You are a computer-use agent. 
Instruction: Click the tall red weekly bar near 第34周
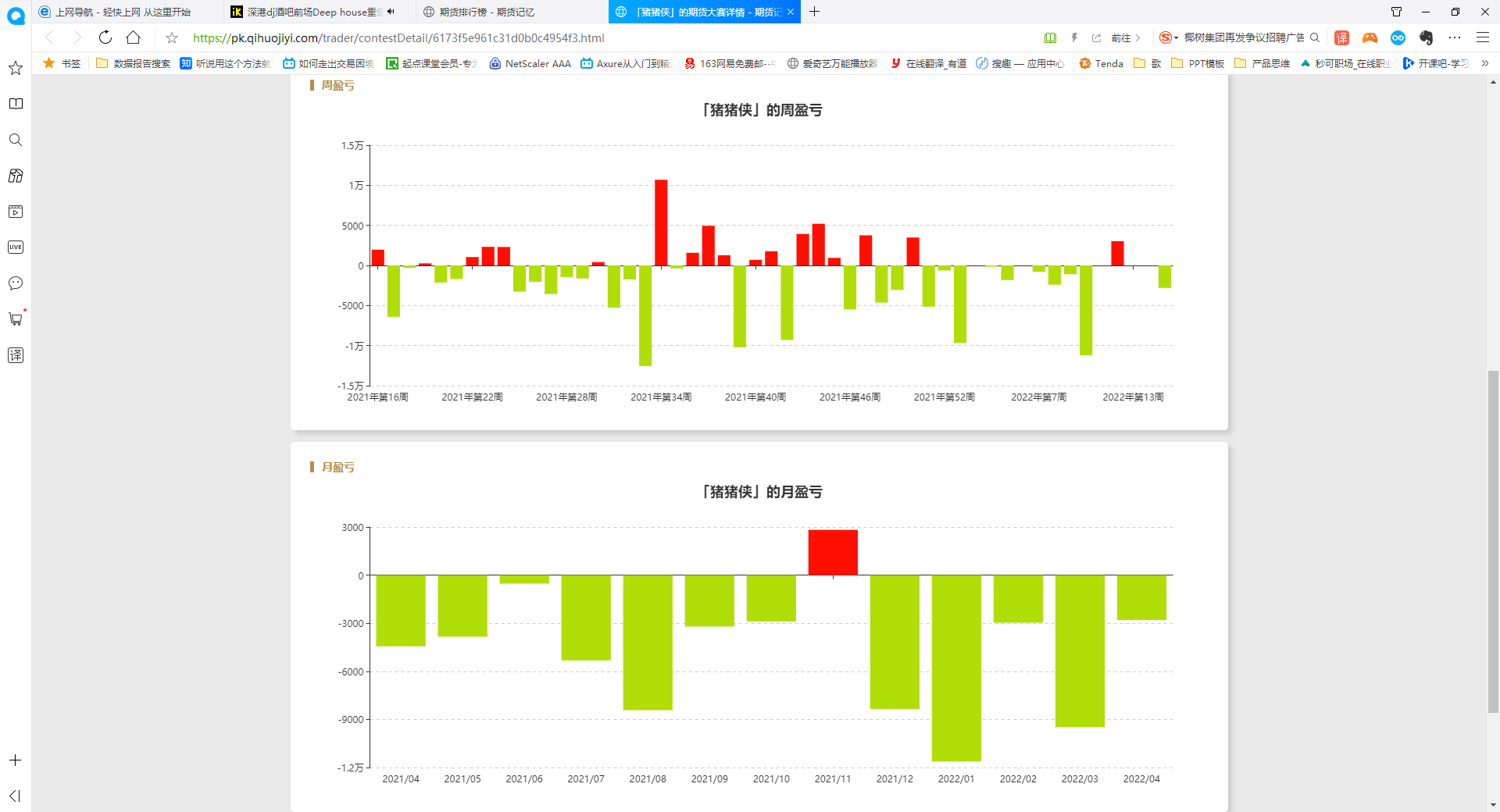click(661, 223)
